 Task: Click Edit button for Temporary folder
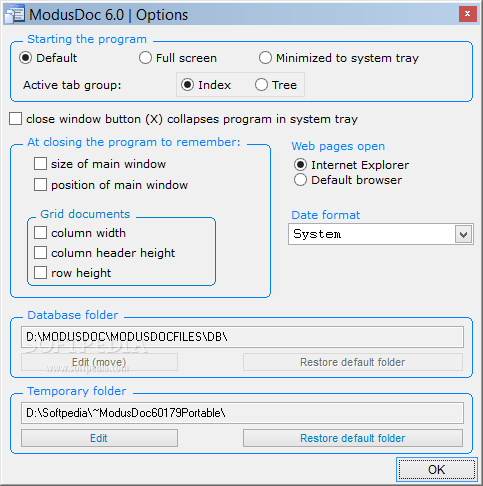click(x=99, y=438)
